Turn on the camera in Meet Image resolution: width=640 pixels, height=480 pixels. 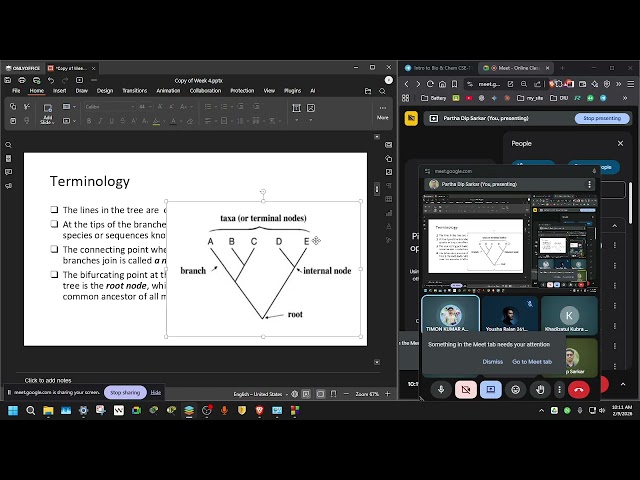click(466, 390)
